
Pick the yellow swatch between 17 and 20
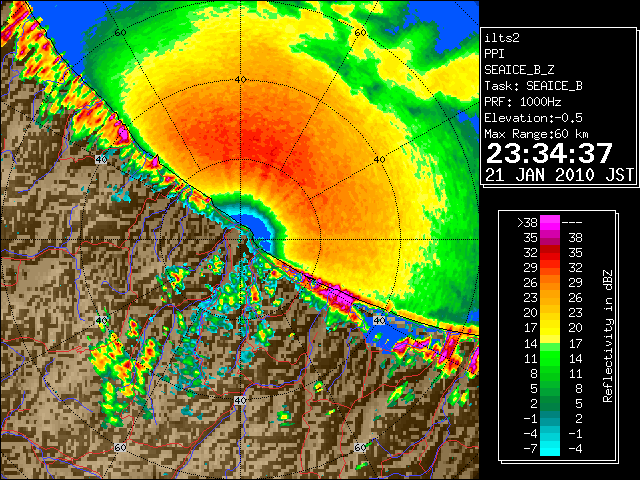click(x=550, y=328)
